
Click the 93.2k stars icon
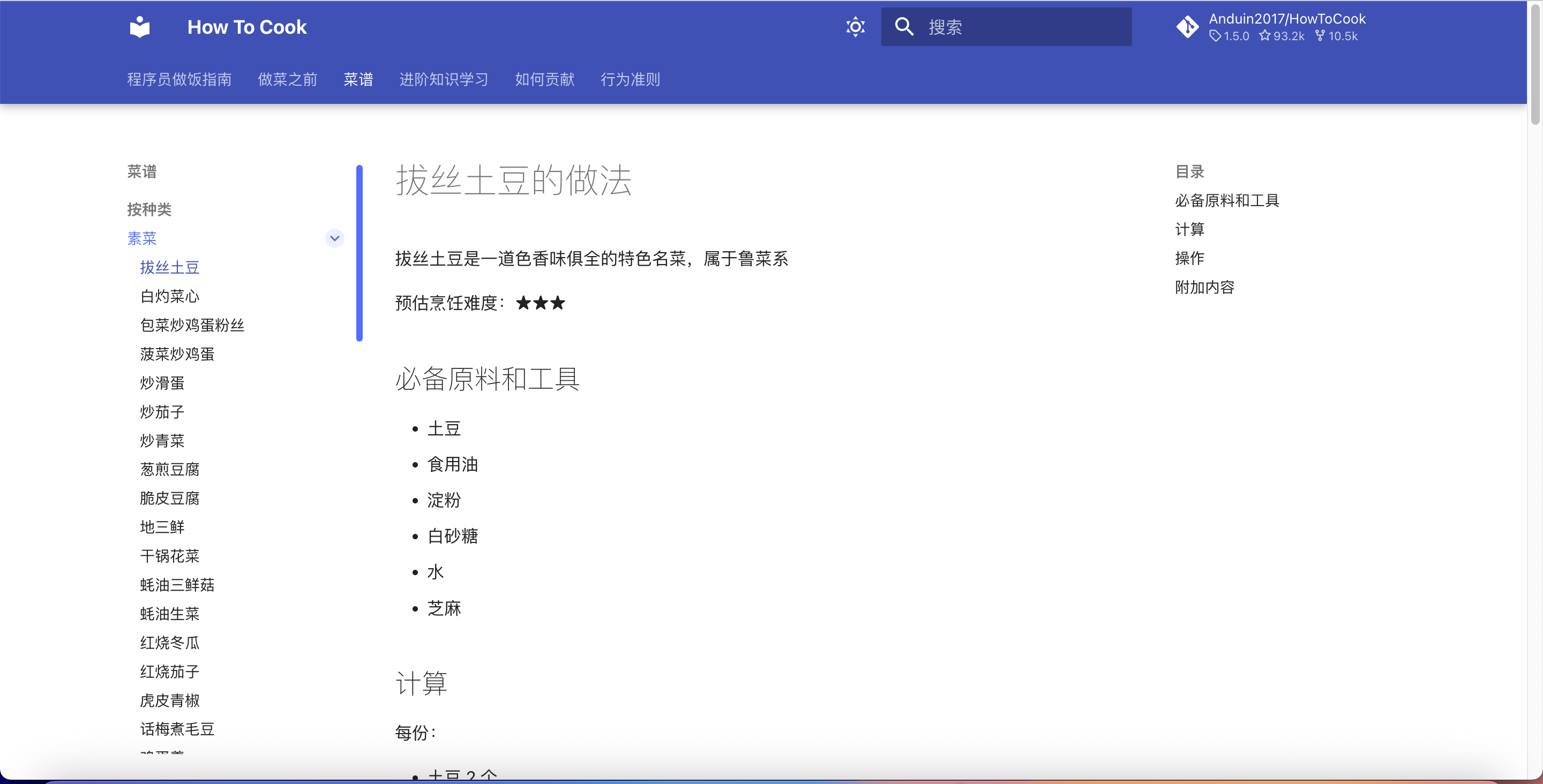1264,36
